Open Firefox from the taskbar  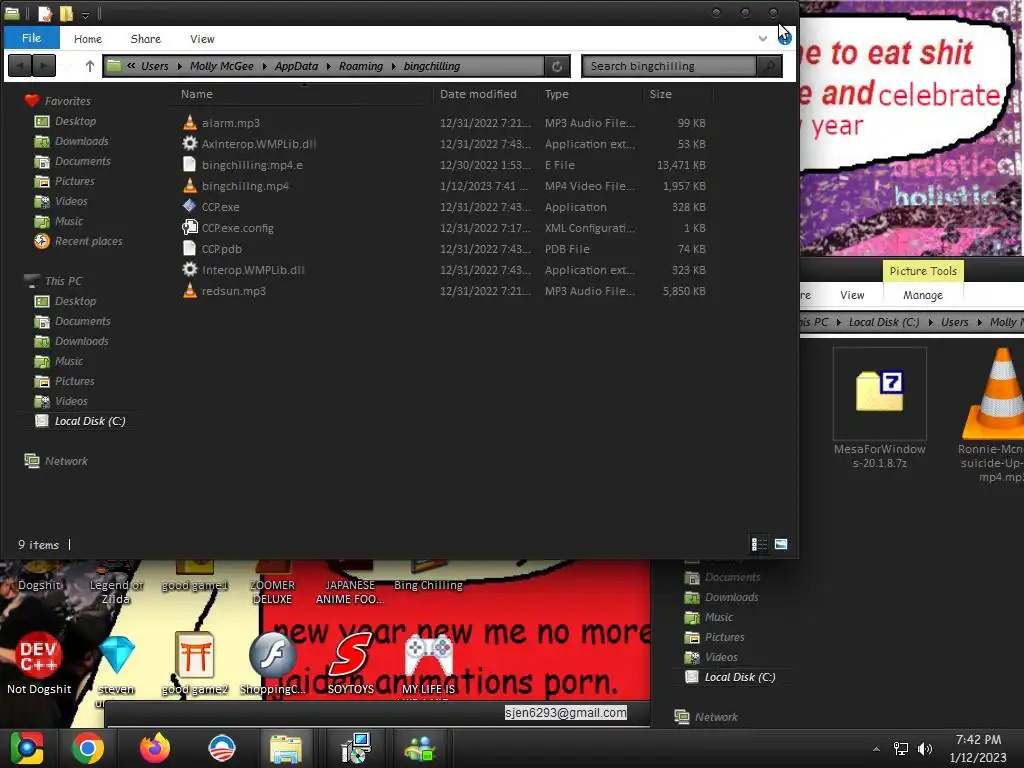(155, 748)
